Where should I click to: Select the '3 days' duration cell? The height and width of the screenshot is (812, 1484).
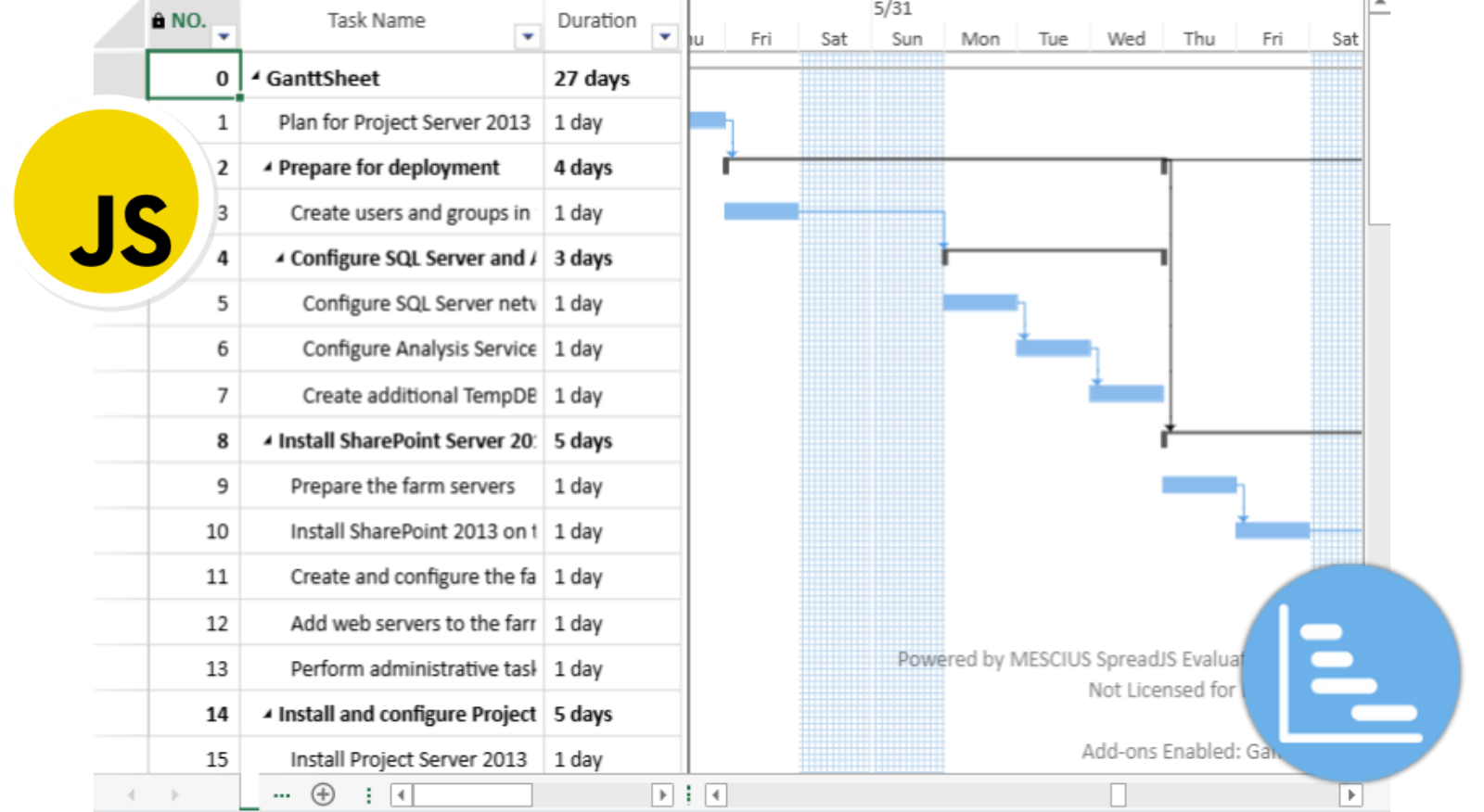pyautogui.click(x=612, y=259)
